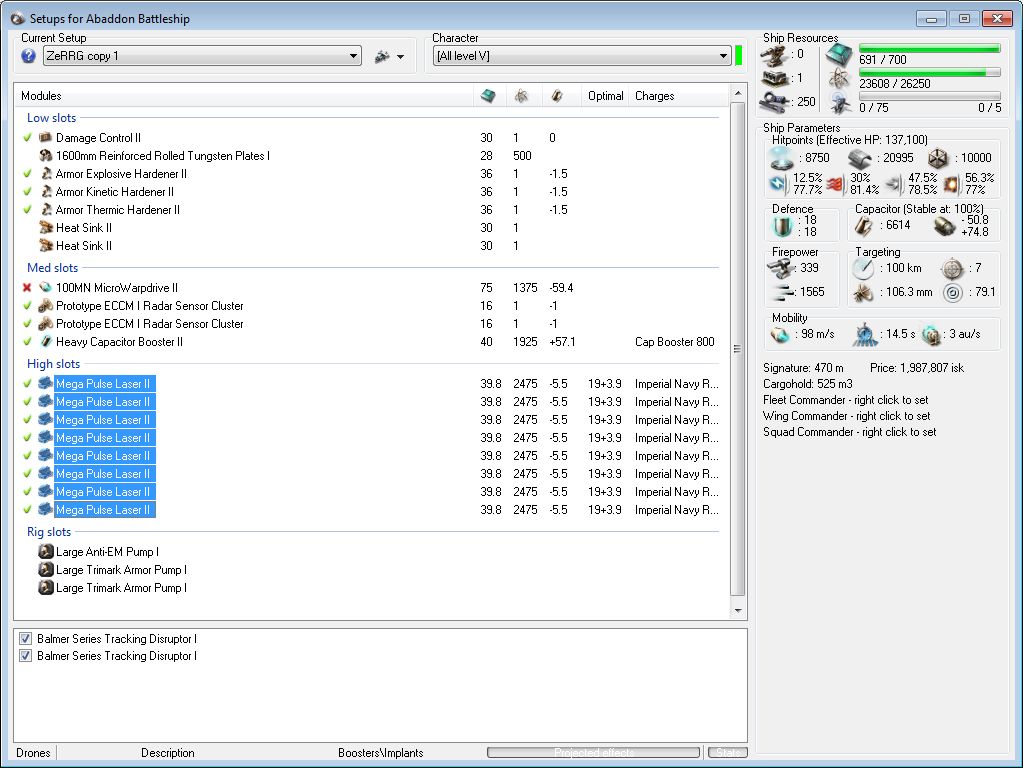Click the Damage Control II module icon

click(45, 138)
